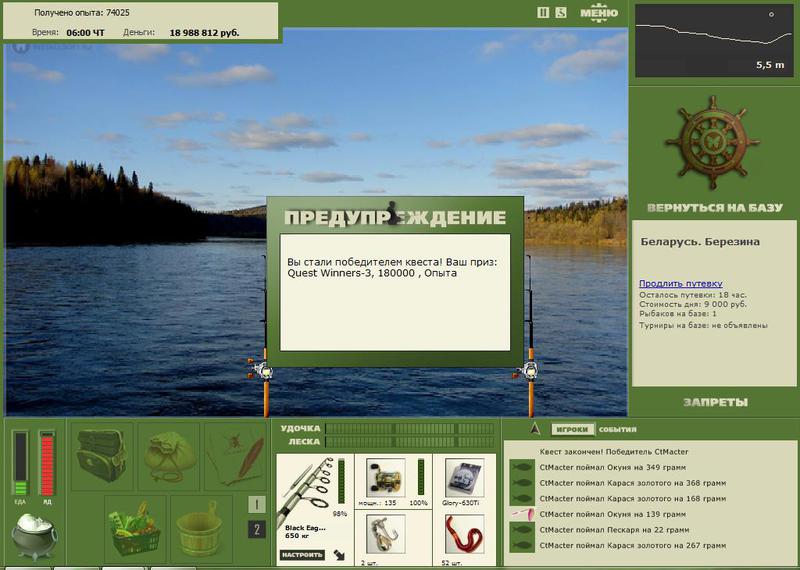Click the S icon next to pause

click(561, 12)
